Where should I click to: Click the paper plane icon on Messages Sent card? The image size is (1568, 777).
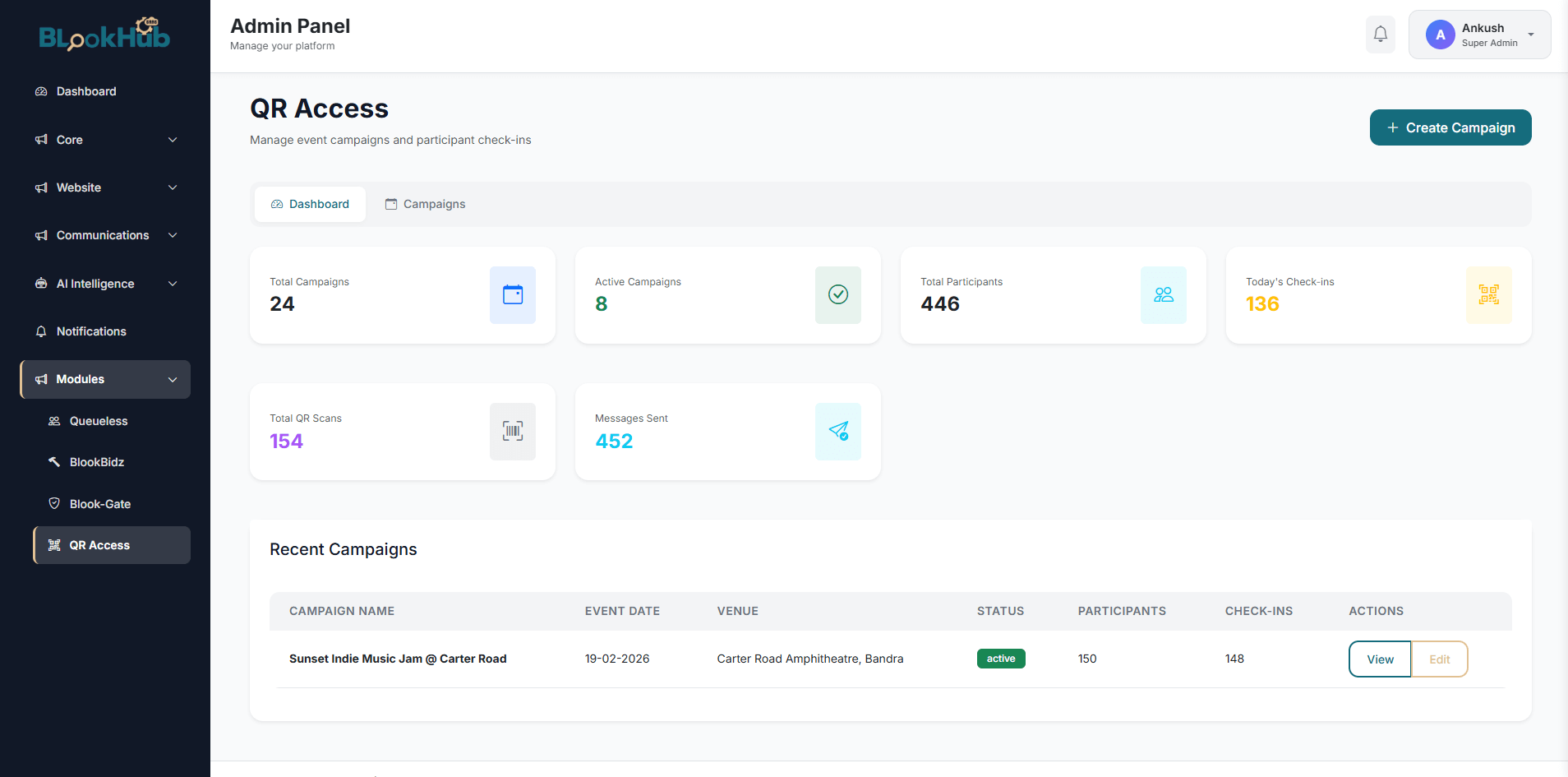pos(837,432)
